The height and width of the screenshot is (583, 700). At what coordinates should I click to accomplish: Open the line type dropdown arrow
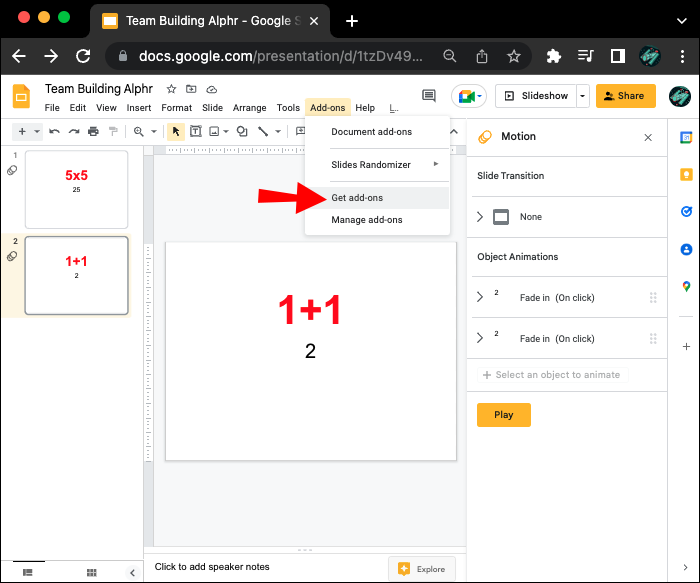[x=278, y=131]
